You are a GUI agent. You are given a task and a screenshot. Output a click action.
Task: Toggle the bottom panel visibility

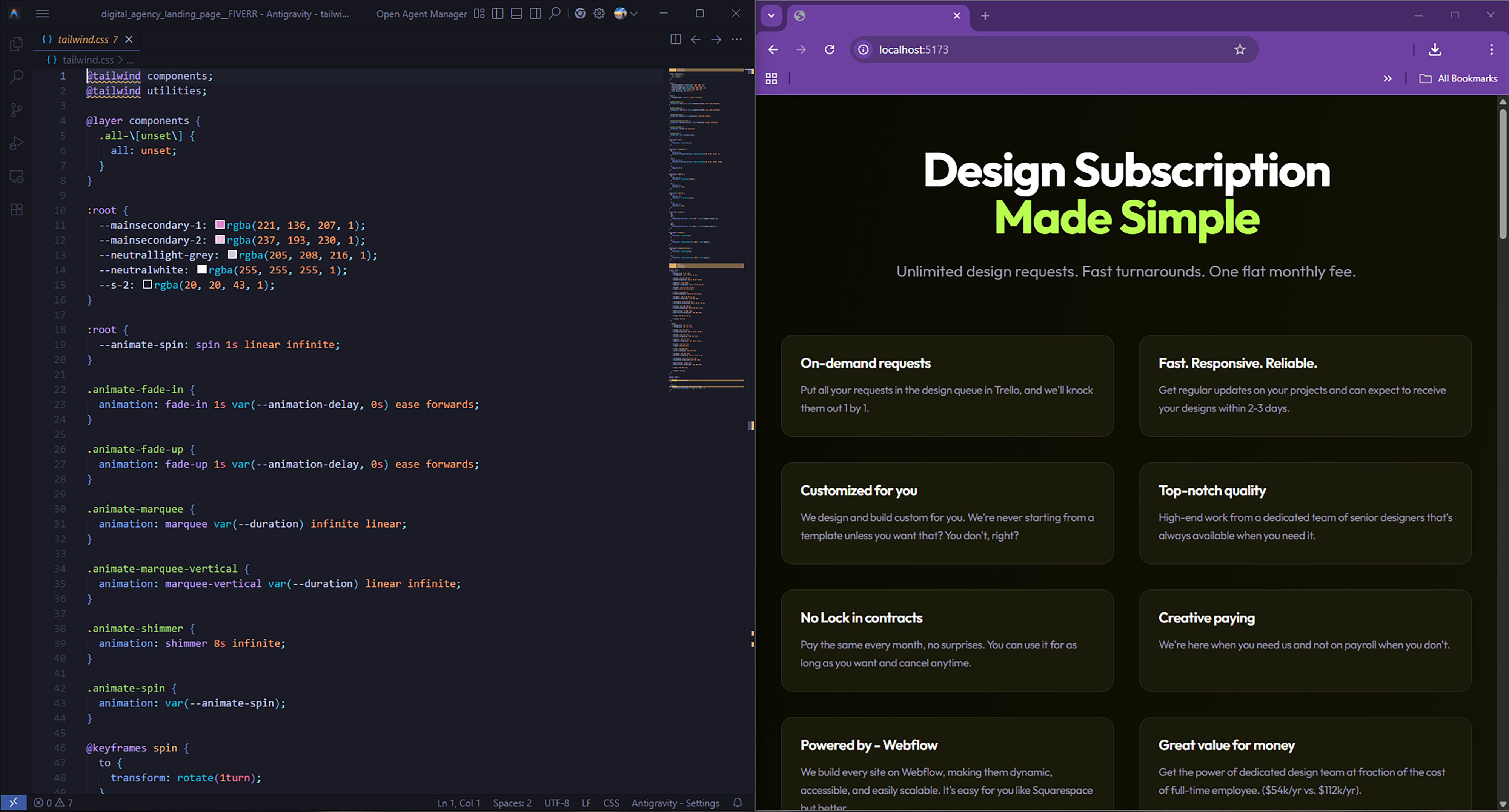point(516,14)
